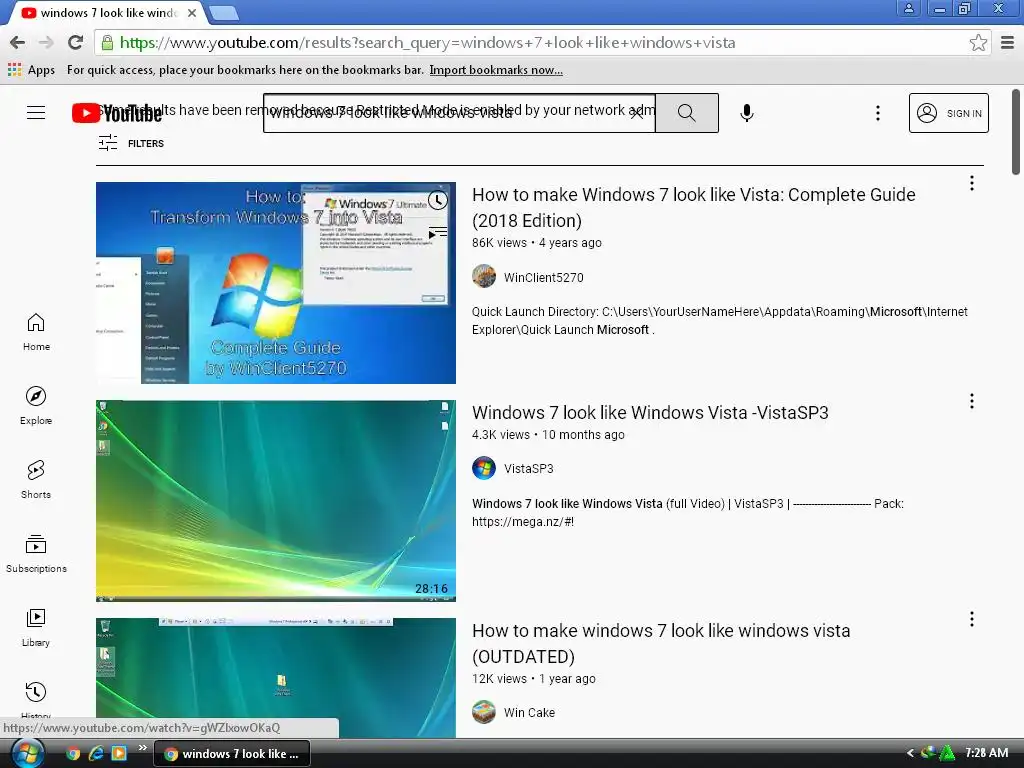
Task: Open VistaSP3 channel name
Action: pos(528,469)
